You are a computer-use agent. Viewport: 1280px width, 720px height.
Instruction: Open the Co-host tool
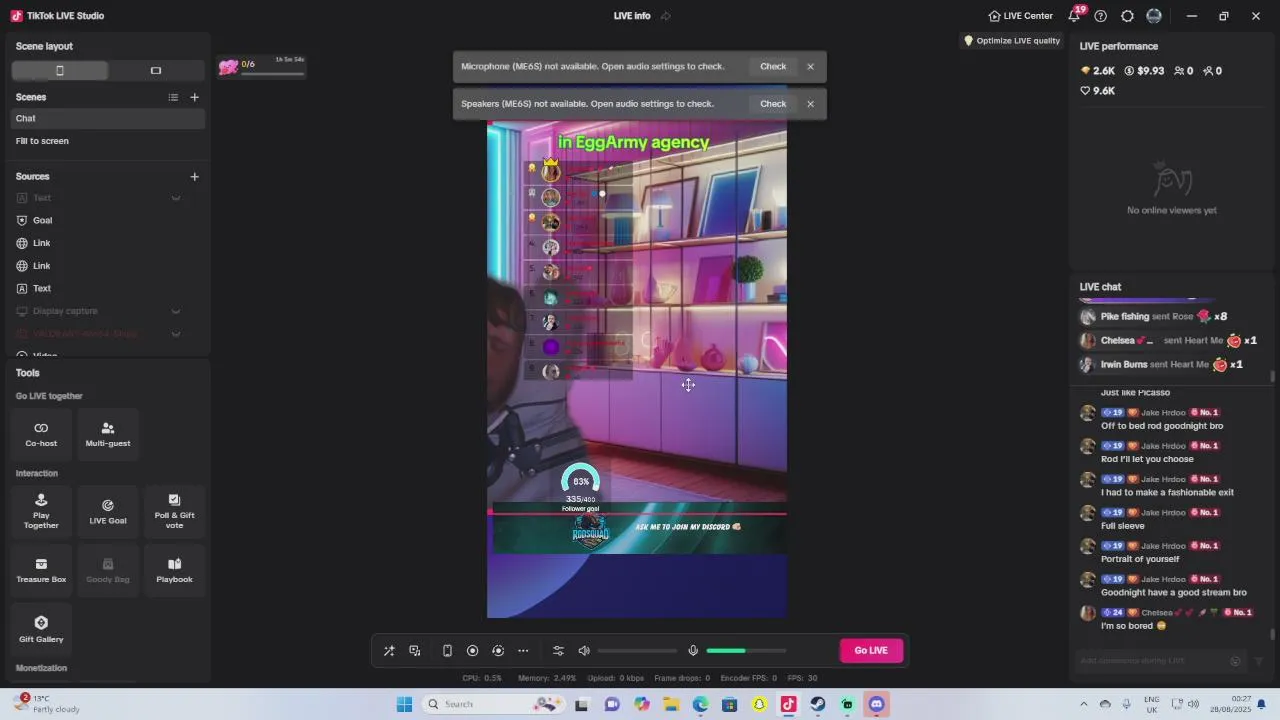pyautogui.click(x=41, y=434)
